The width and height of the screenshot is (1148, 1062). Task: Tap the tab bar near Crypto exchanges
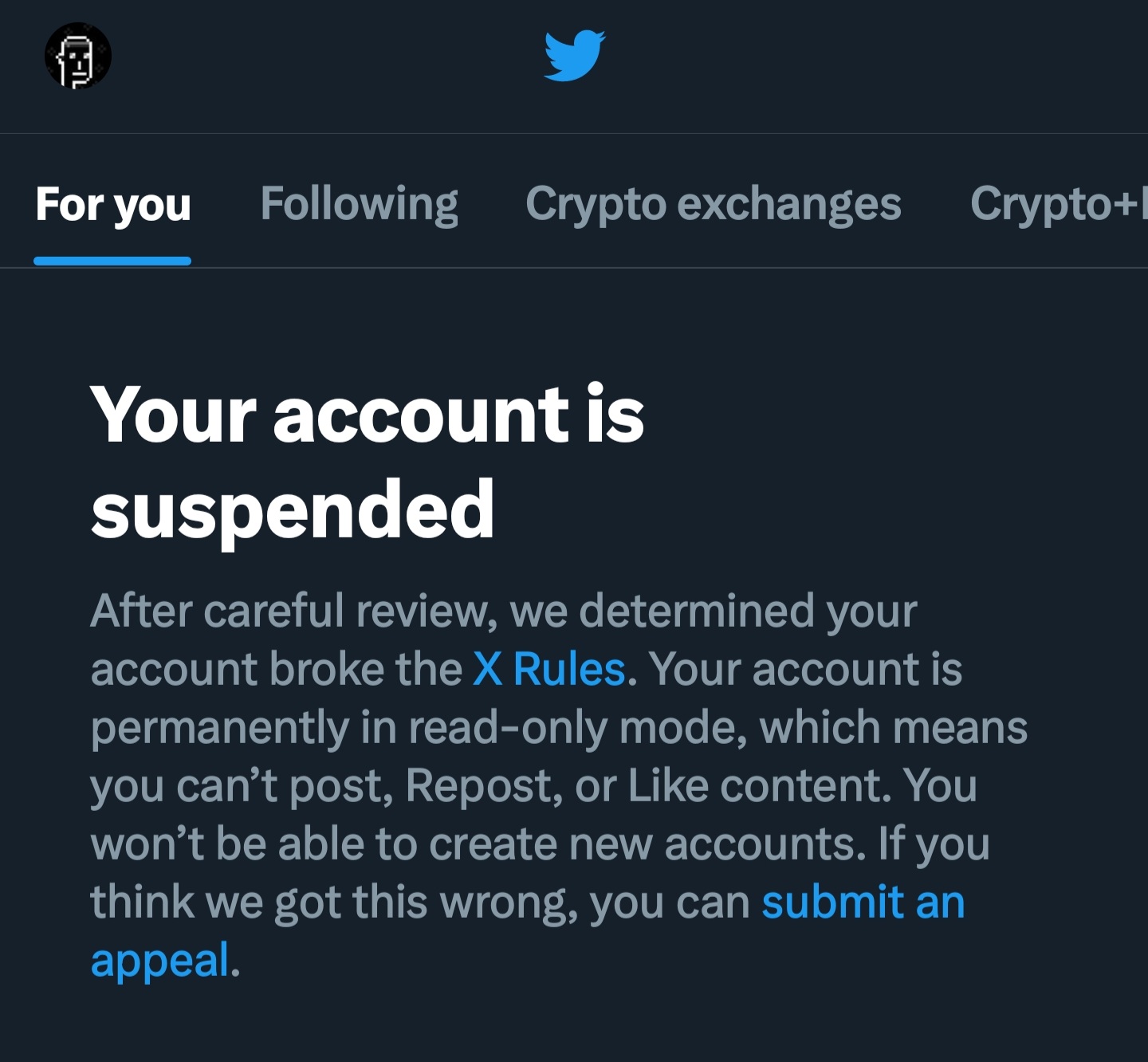point(714,204)
